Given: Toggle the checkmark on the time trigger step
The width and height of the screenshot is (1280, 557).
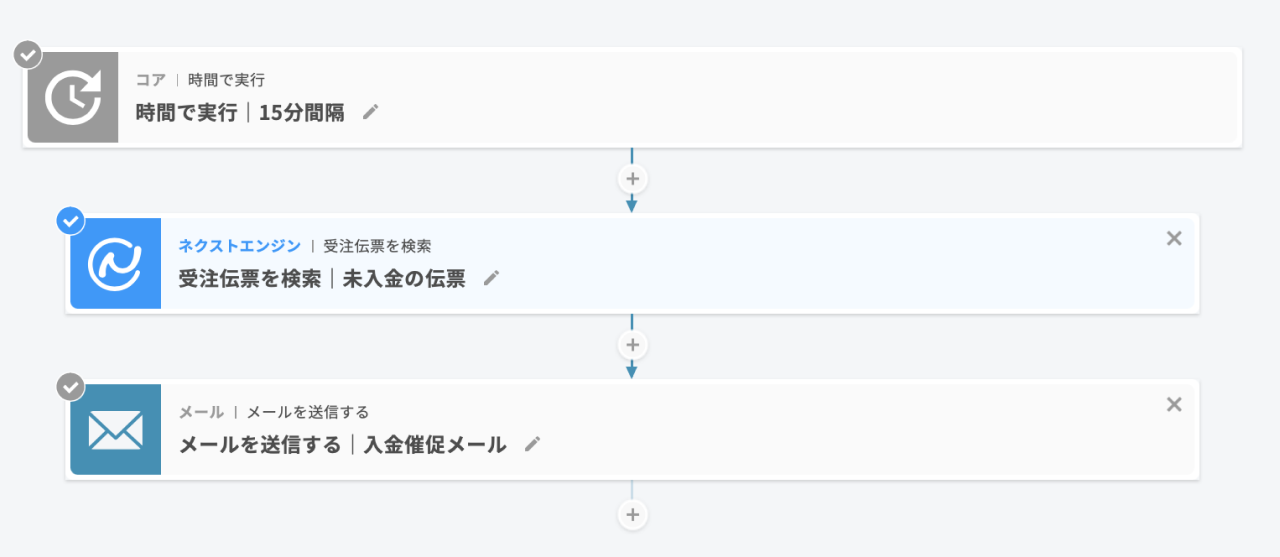Looking at the screenshot, I should click(x=28, y=54).
